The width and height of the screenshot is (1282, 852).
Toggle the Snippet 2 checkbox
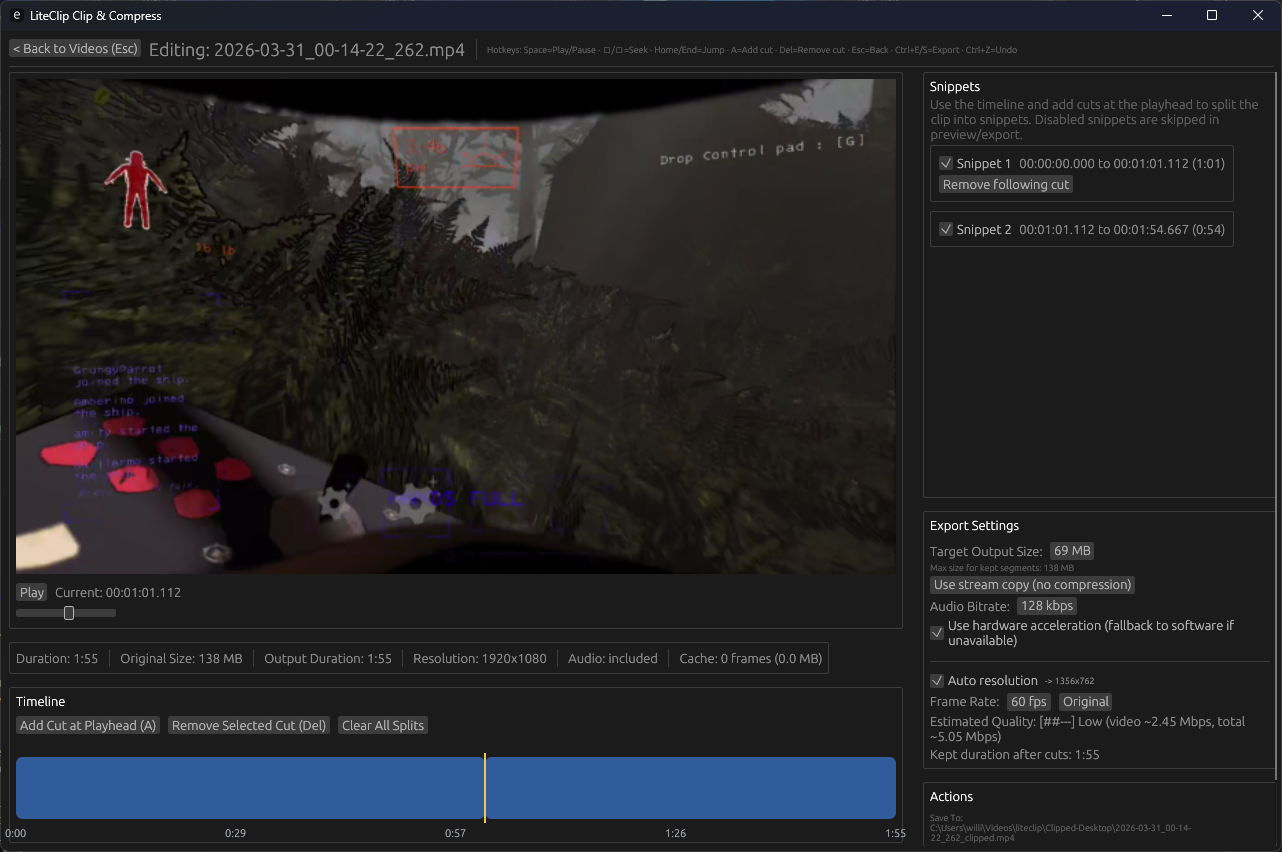pos(946,229)
